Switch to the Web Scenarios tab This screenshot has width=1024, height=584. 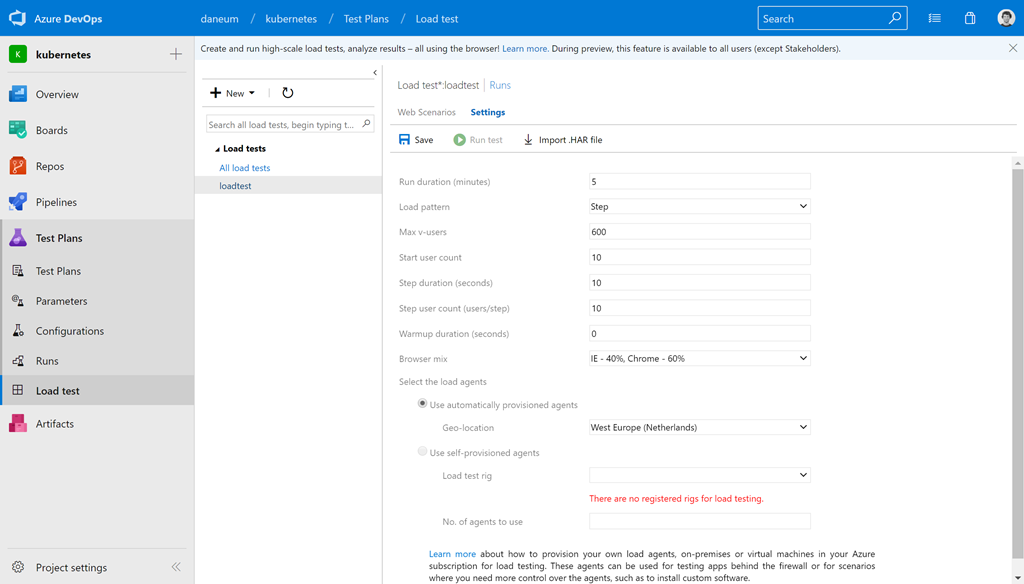click(x=426, y=113)
